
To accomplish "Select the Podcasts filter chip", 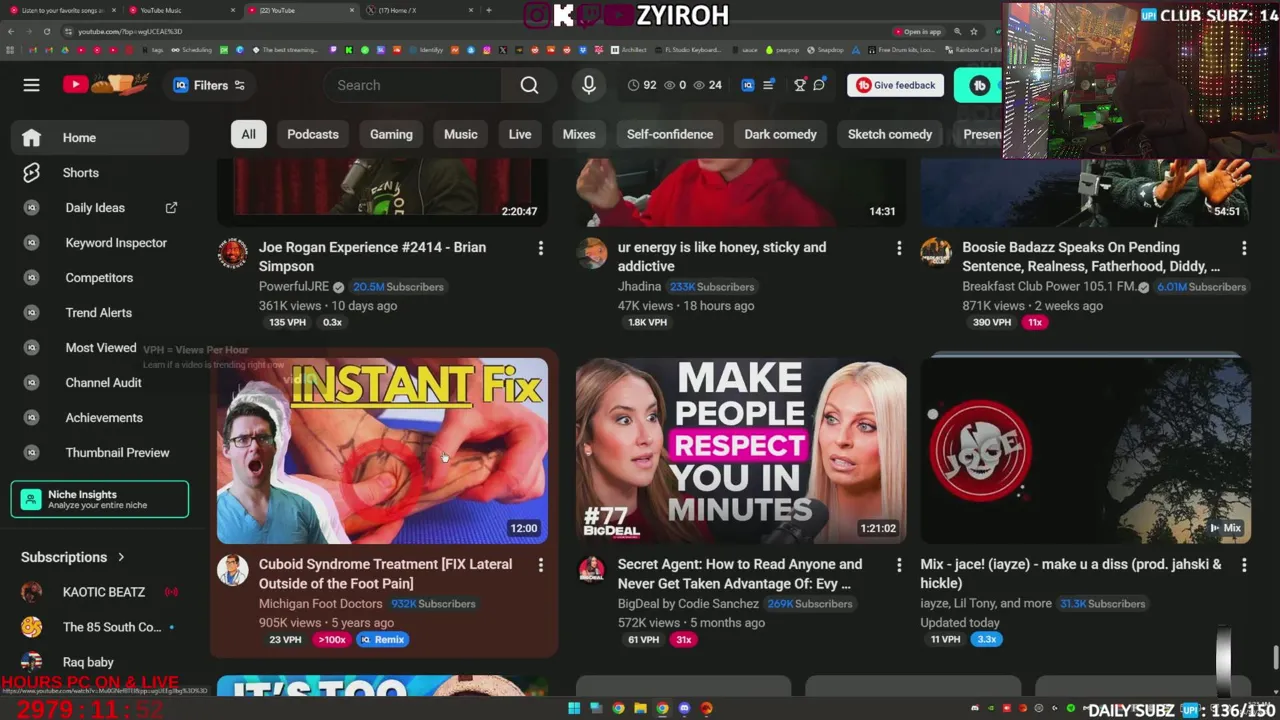I will point(313,134).
